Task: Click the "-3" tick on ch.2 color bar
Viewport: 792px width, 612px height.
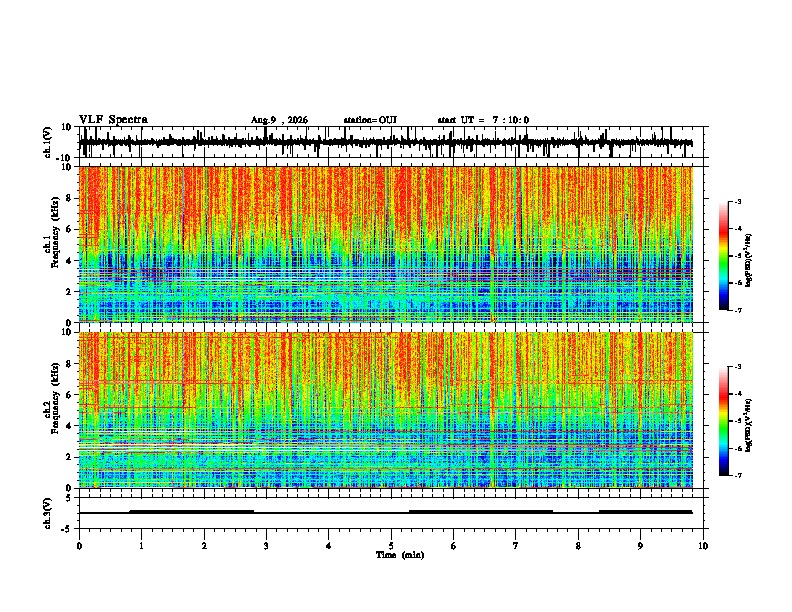Action: pyautogui.click(x=737, y=367)
